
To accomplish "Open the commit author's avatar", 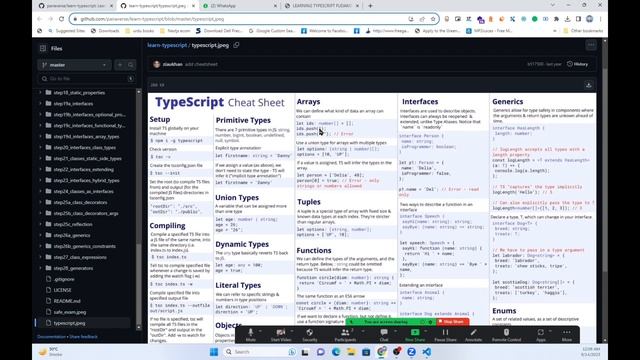I will click(x=156, y=64).
